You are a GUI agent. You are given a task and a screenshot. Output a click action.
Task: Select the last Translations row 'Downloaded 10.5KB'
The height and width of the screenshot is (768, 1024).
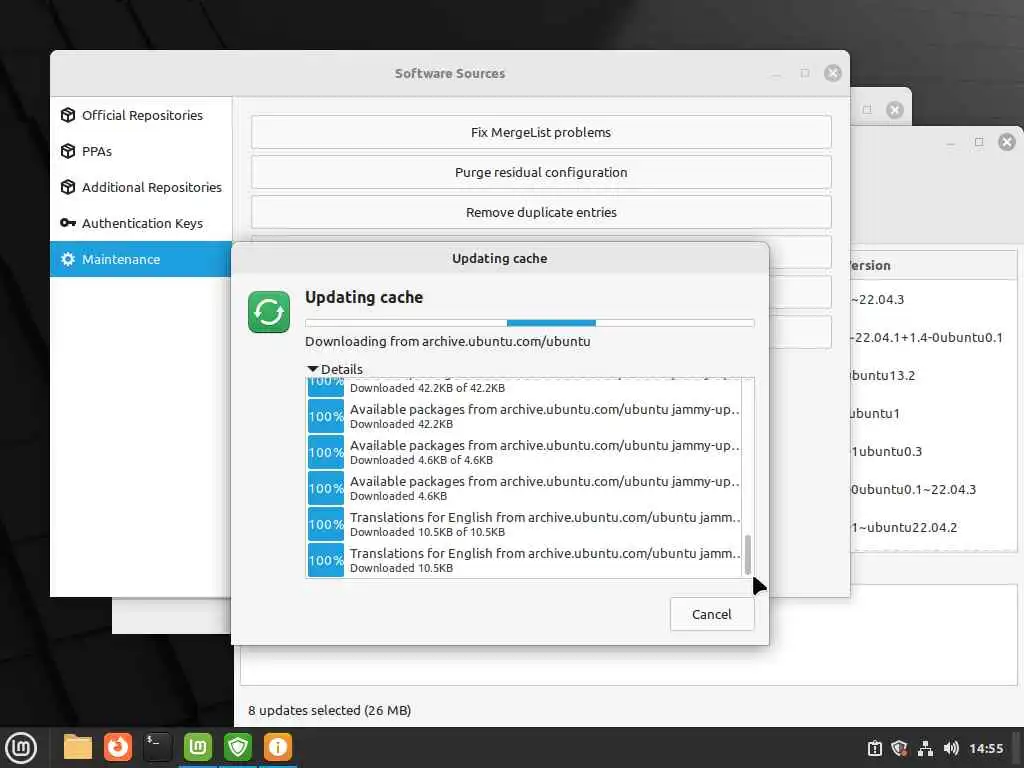tap(524, 560)
